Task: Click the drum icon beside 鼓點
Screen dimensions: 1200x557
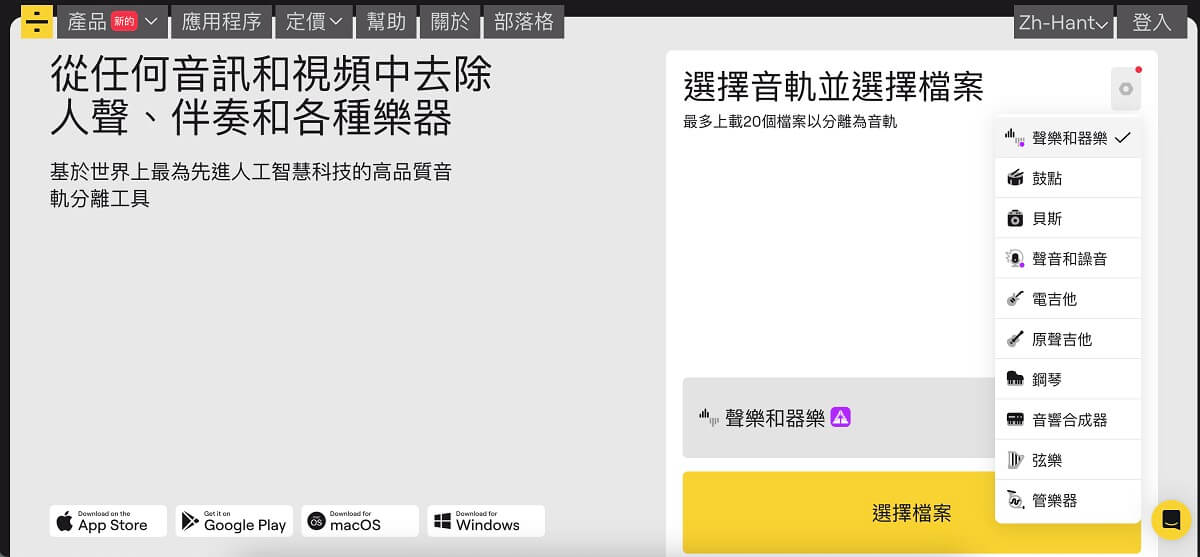Action: click(1015, 178)
